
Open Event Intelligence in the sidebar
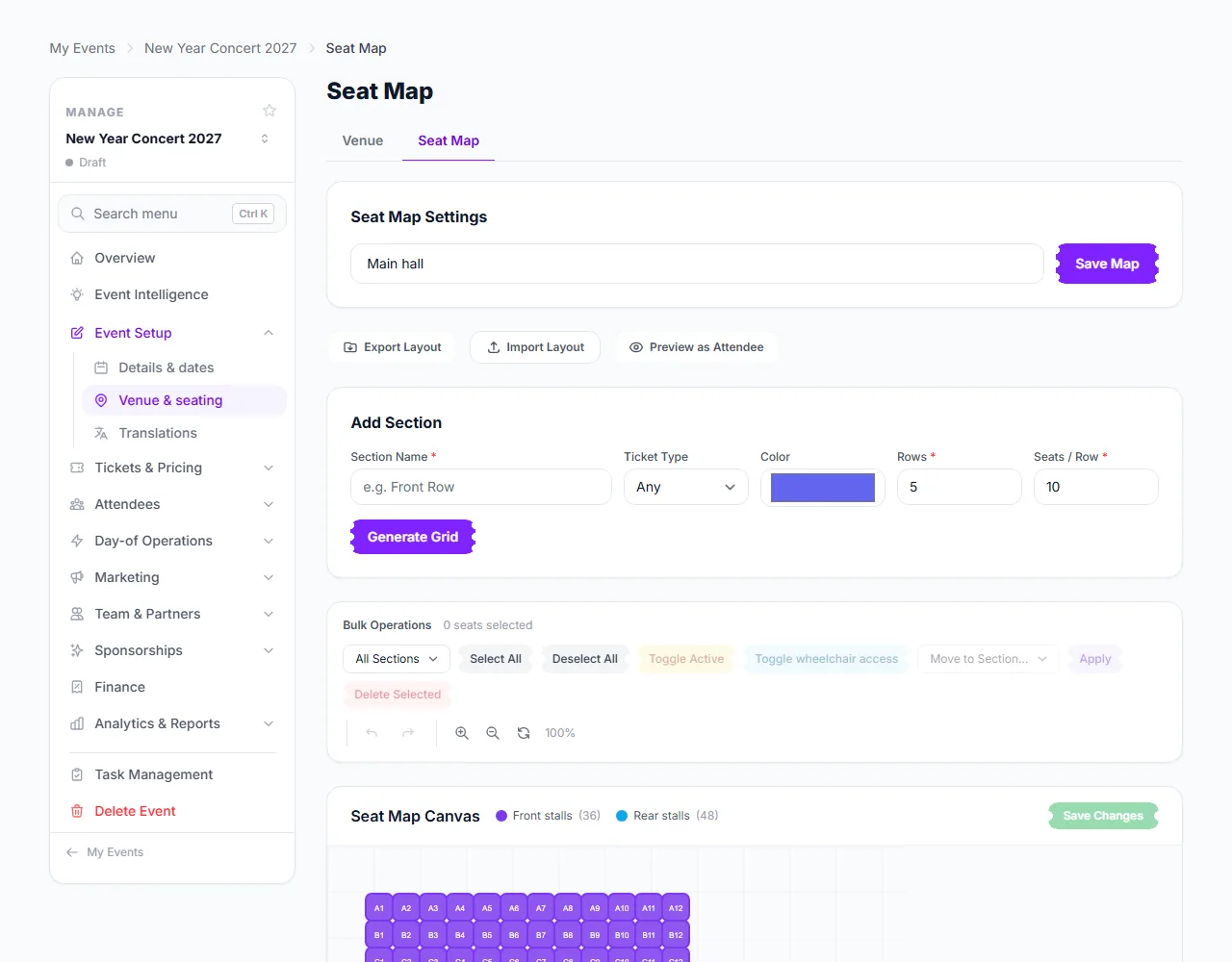172,294
